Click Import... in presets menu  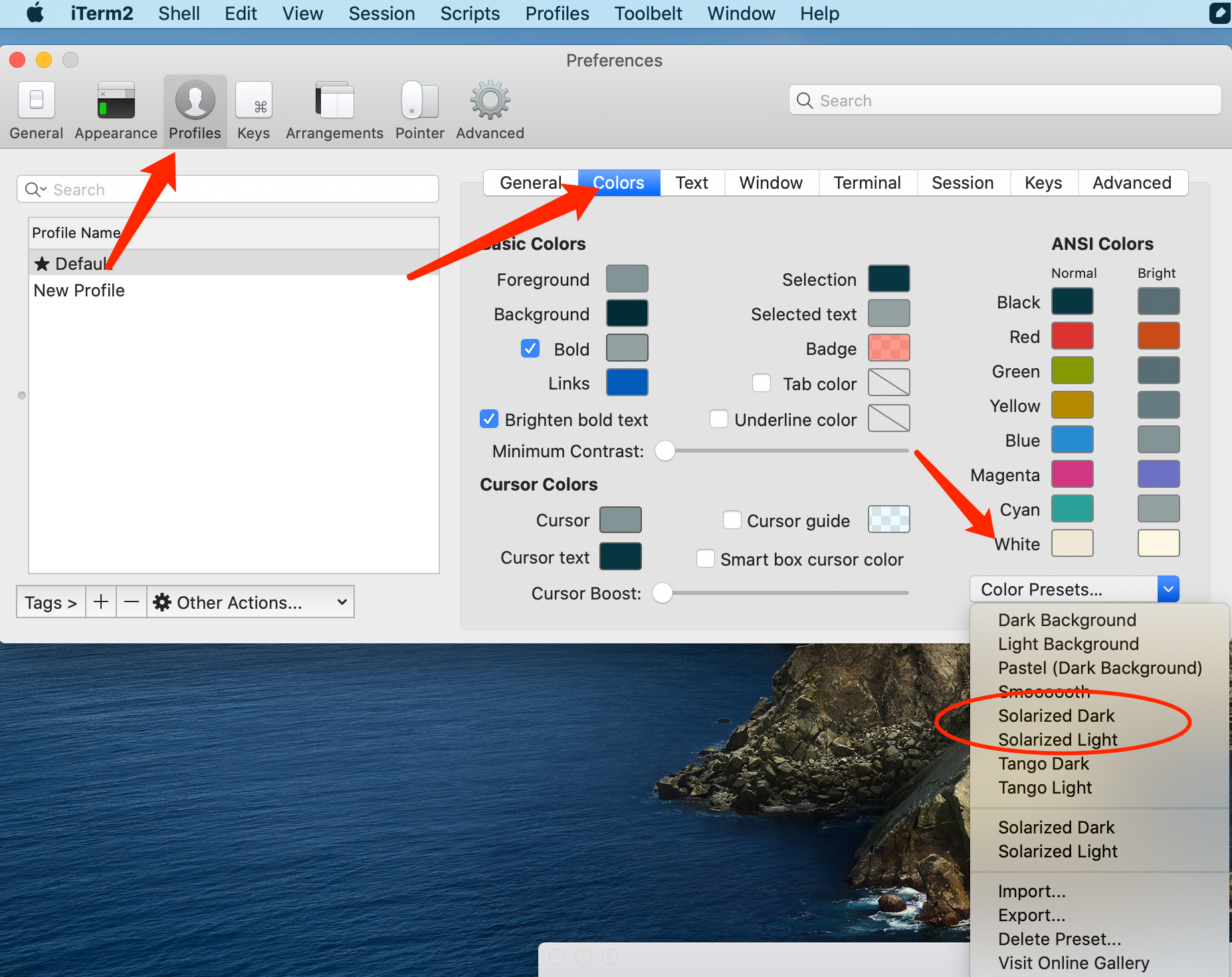1099,891
